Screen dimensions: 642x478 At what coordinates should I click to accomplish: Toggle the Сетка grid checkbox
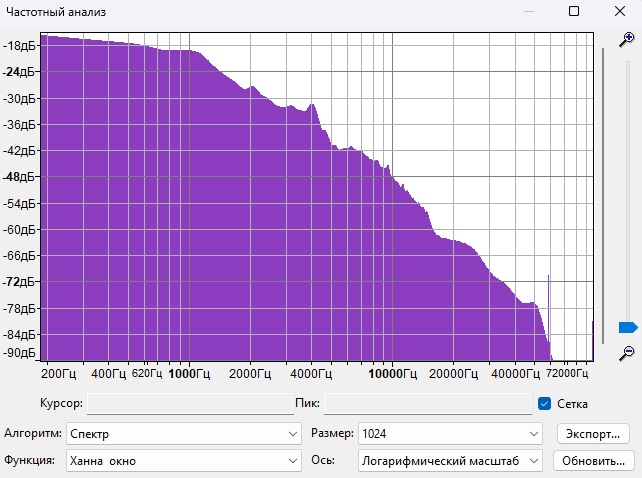click(x=545, y=403)
